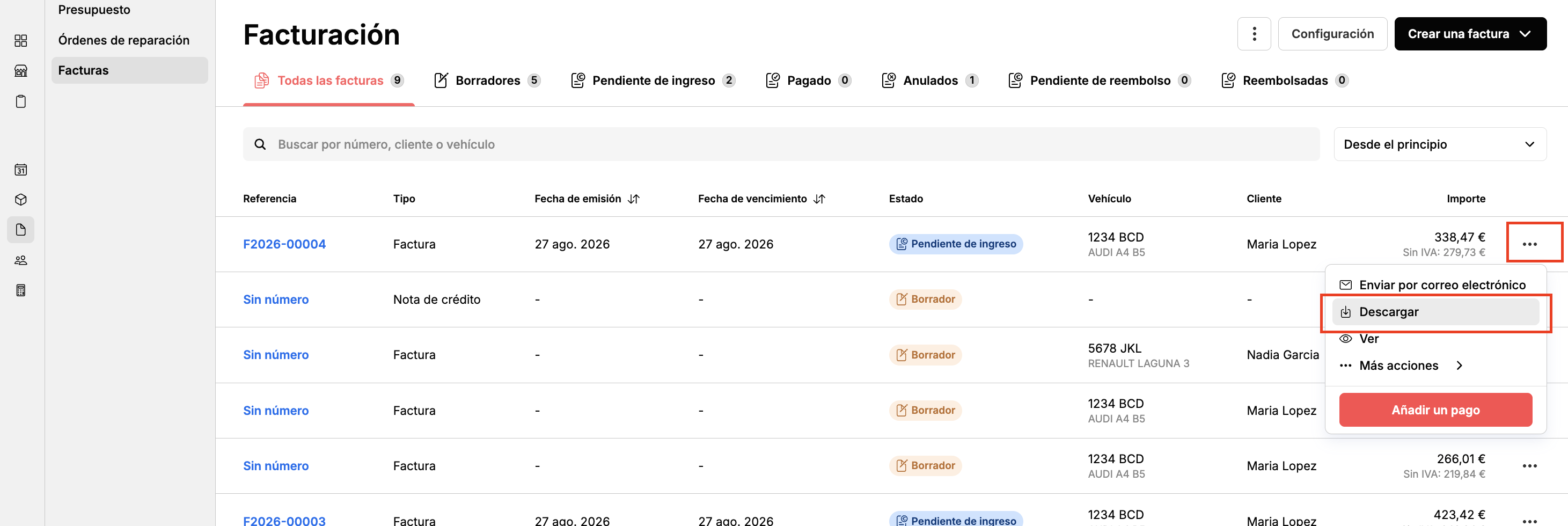Open the documents file icon in sidebar
Image resolution: width=1568 pixels, height=526 pixels.
(21, 230)
